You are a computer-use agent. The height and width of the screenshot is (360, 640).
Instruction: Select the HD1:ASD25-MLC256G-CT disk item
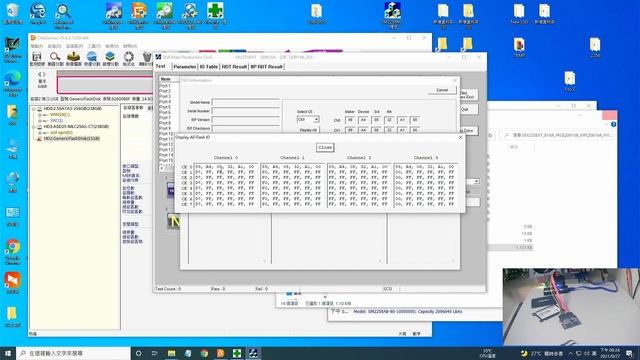tap(76, 127)
